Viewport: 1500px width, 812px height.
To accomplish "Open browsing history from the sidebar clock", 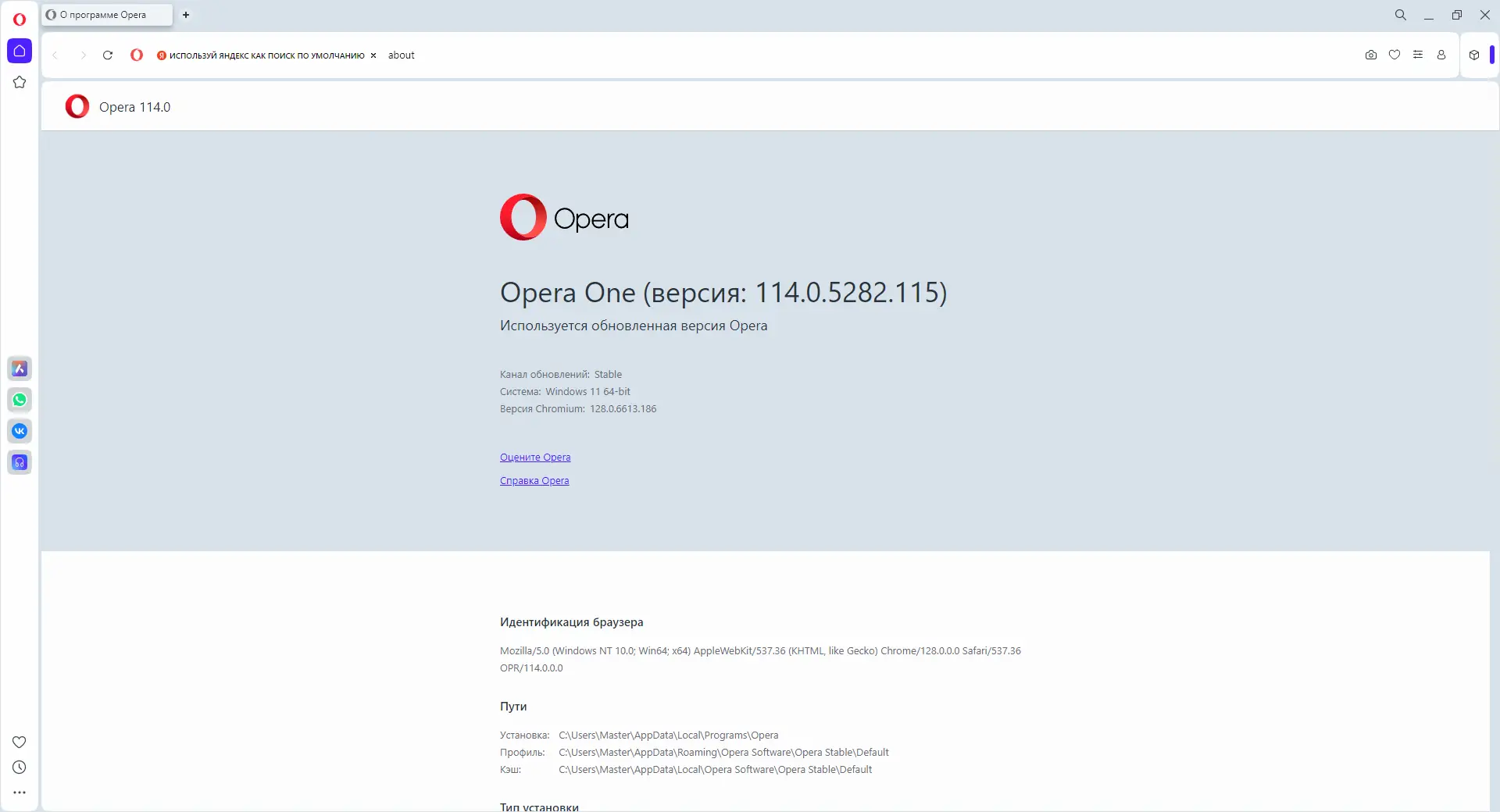I will (20, 767).
